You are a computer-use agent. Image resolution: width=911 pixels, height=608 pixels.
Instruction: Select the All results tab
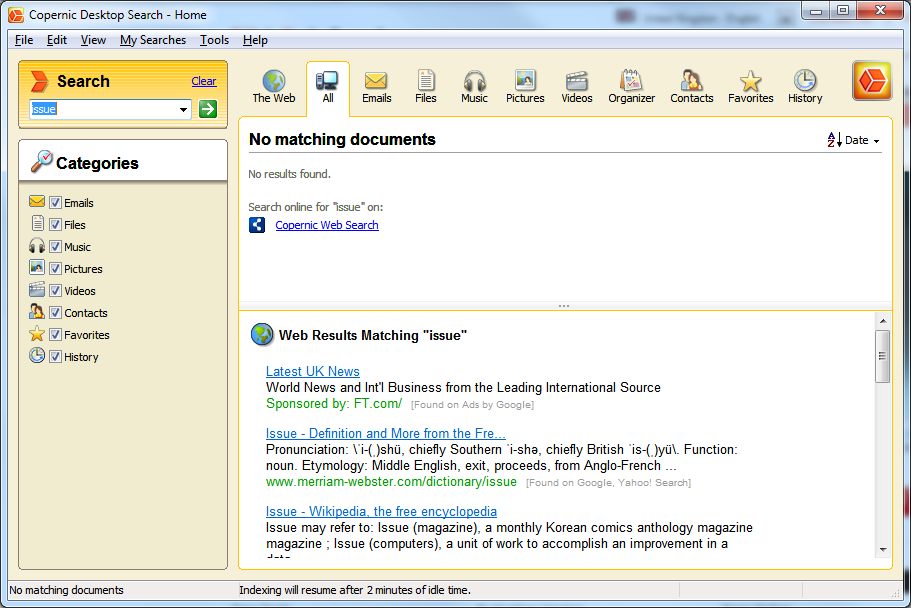(328, 87)
